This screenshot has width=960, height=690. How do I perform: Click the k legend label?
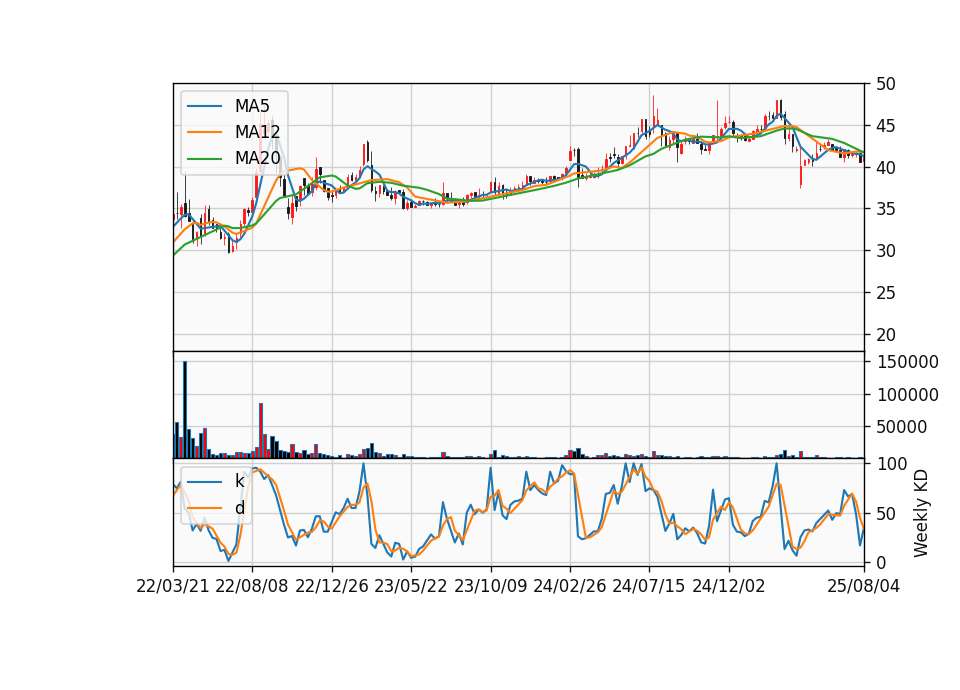(239, 481)
